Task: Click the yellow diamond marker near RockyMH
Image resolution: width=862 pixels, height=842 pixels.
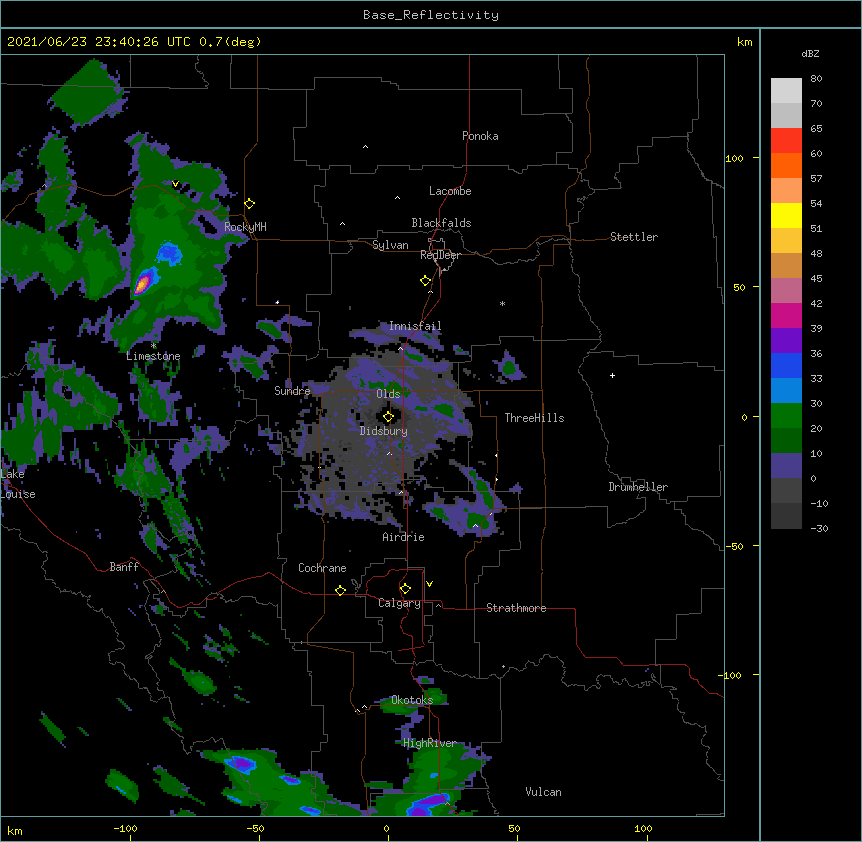Action: click(250, 204)
